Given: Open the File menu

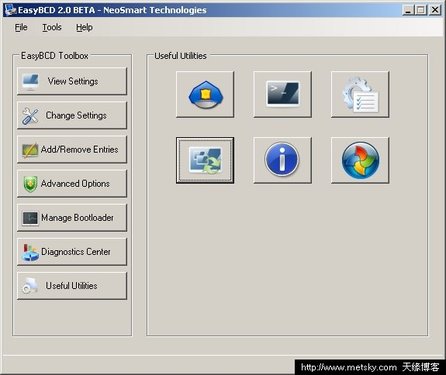Looking at the screenshot, I should coord(21,27).
